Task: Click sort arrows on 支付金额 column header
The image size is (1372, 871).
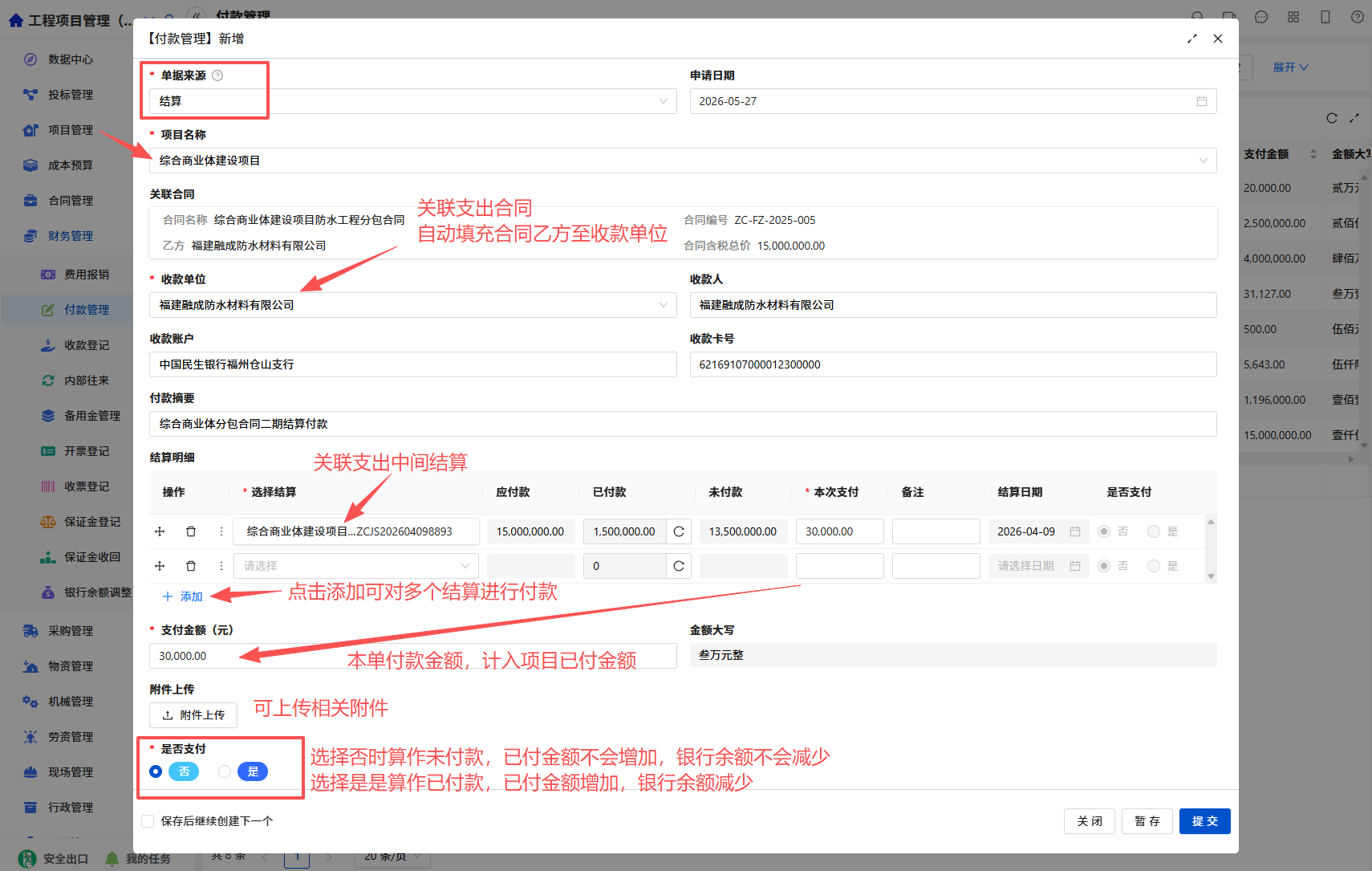Action: (1313, 154)
